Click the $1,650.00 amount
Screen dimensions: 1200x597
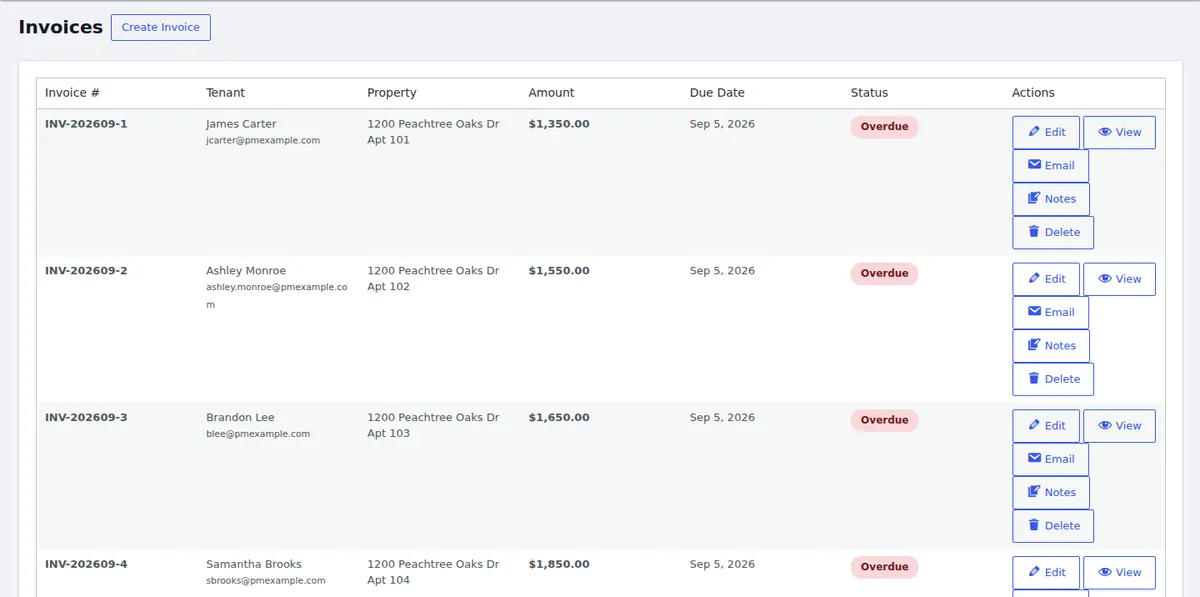(559, 418)
